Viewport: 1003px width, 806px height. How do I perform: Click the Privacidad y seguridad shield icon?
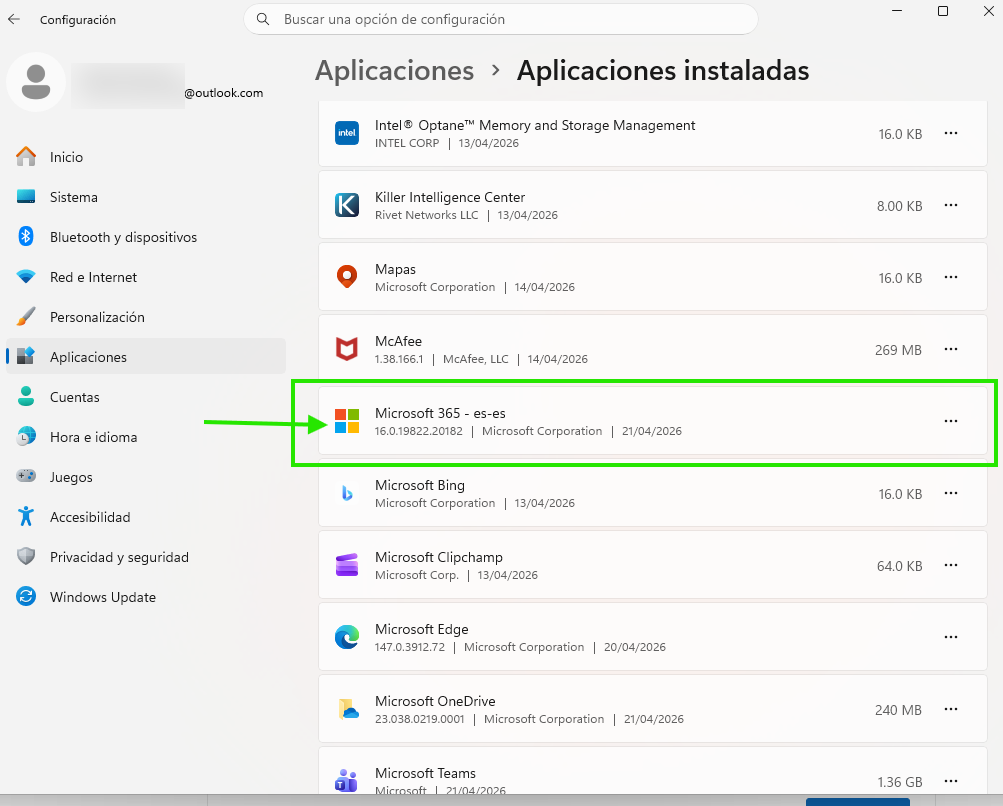tap(26, 557)
